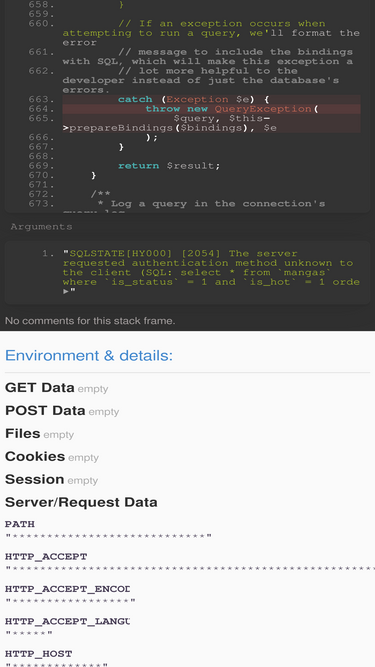Select the PATH variable name

pyautogui.click(x=20, y=524)
